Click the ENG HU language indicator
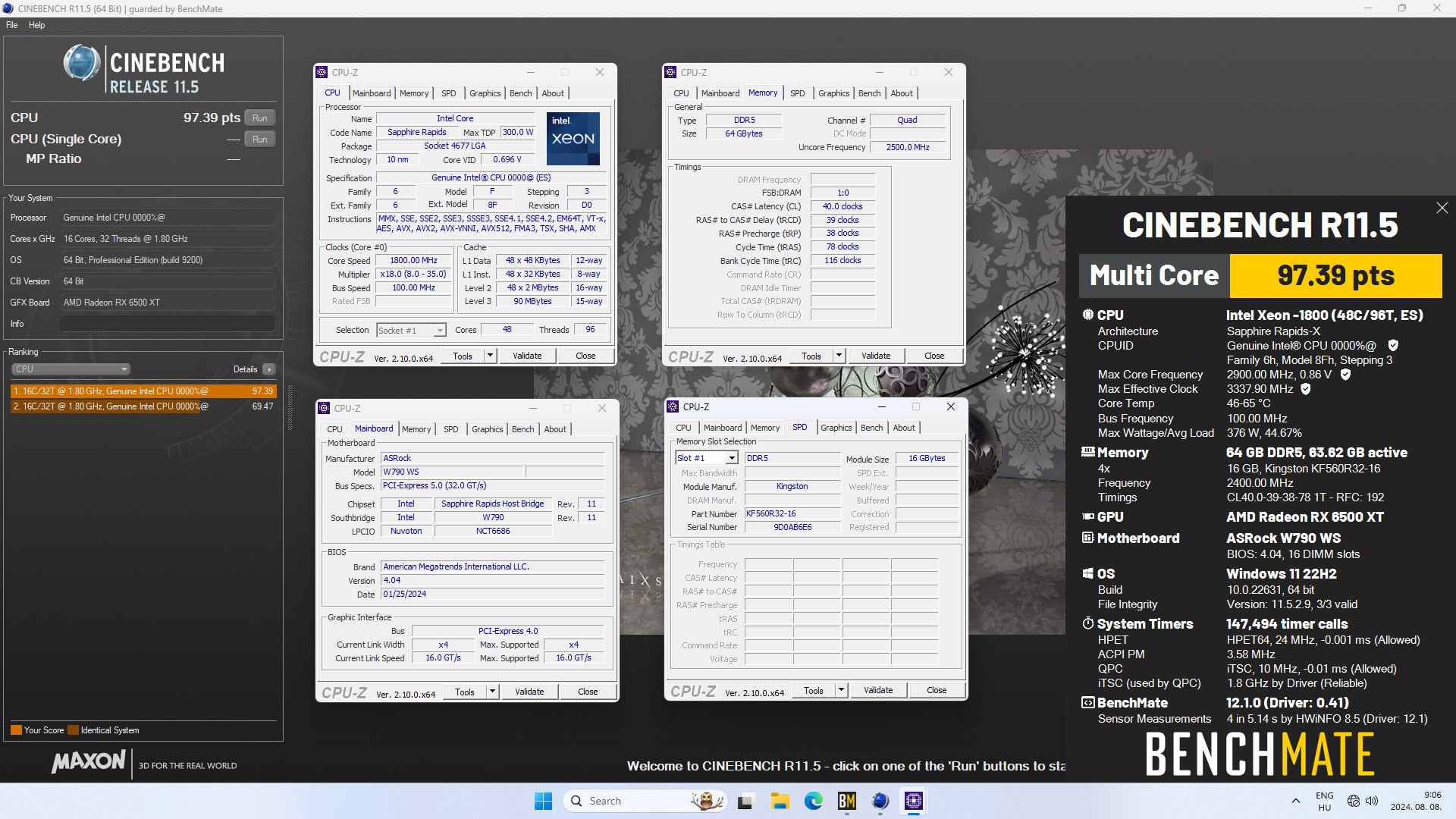Screen dimensions: 1456x819 click(1325, 801)
